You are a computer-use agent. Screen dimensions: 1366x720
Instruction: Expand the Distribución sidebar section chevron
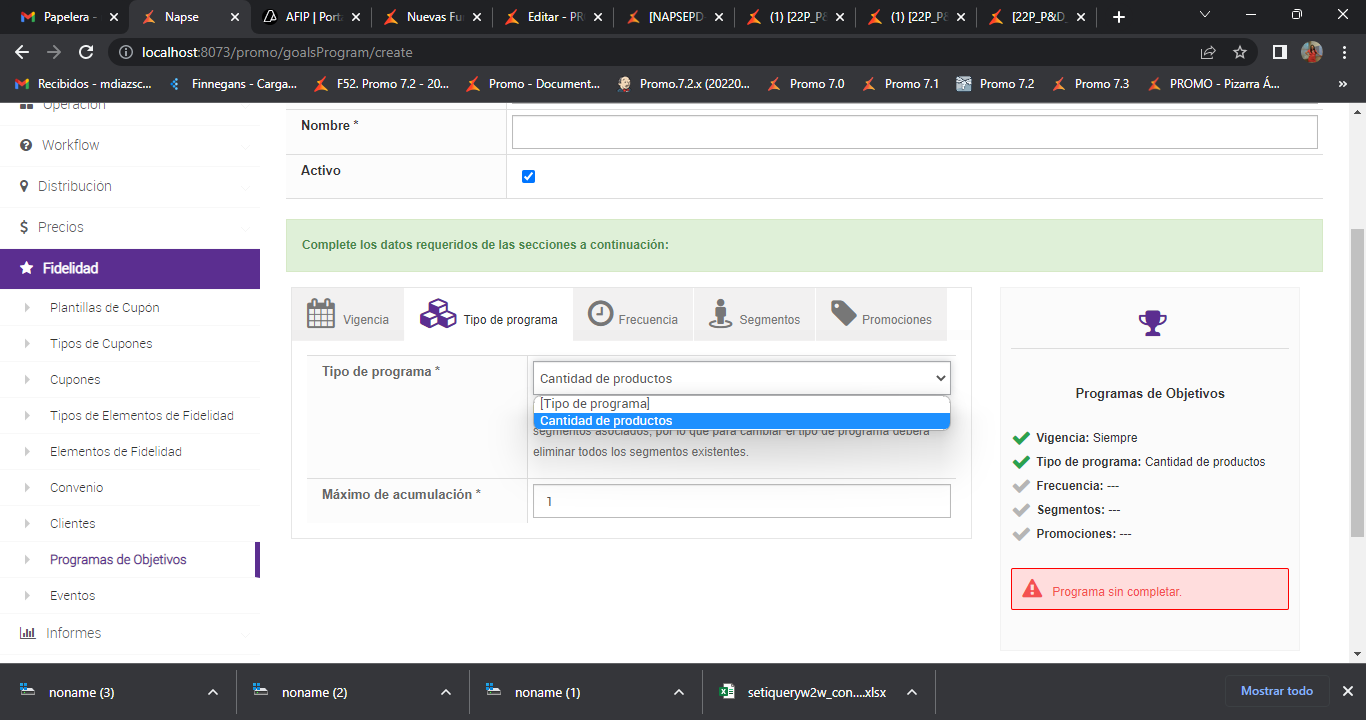click(x=245, y=187)
